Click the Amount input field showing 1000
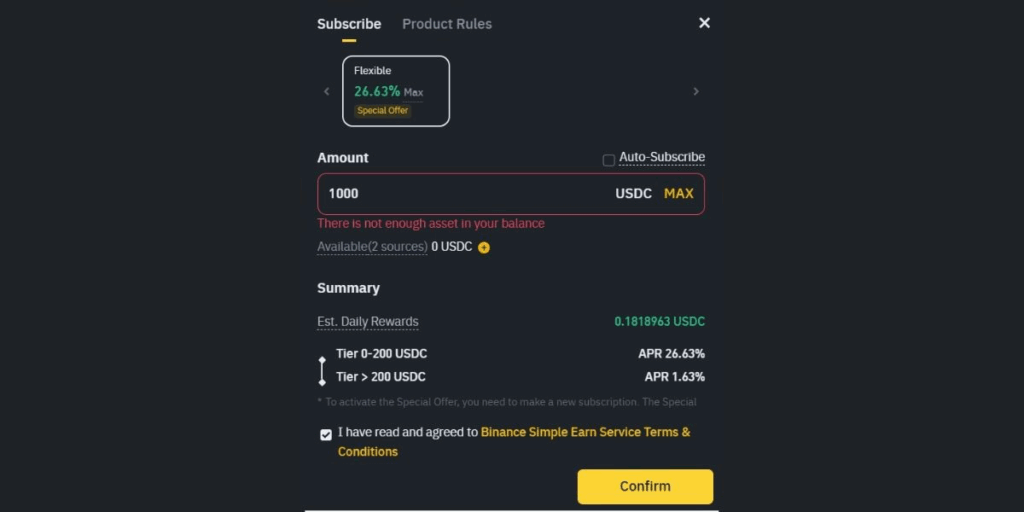Image resolution: width=1024 pixels, height=512 pixels. (x=460, y=194)
